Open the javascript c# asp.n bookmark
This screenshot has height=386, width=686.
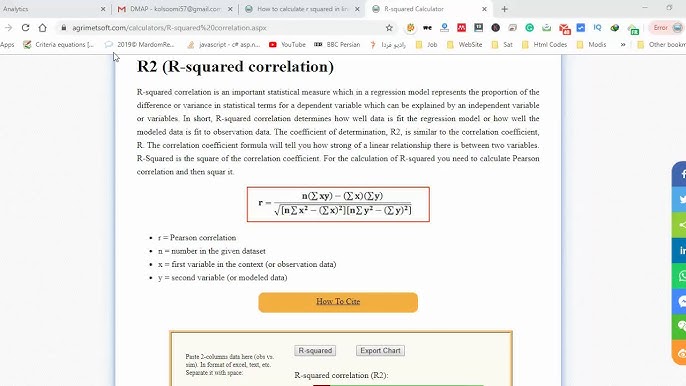click(223, 45)
